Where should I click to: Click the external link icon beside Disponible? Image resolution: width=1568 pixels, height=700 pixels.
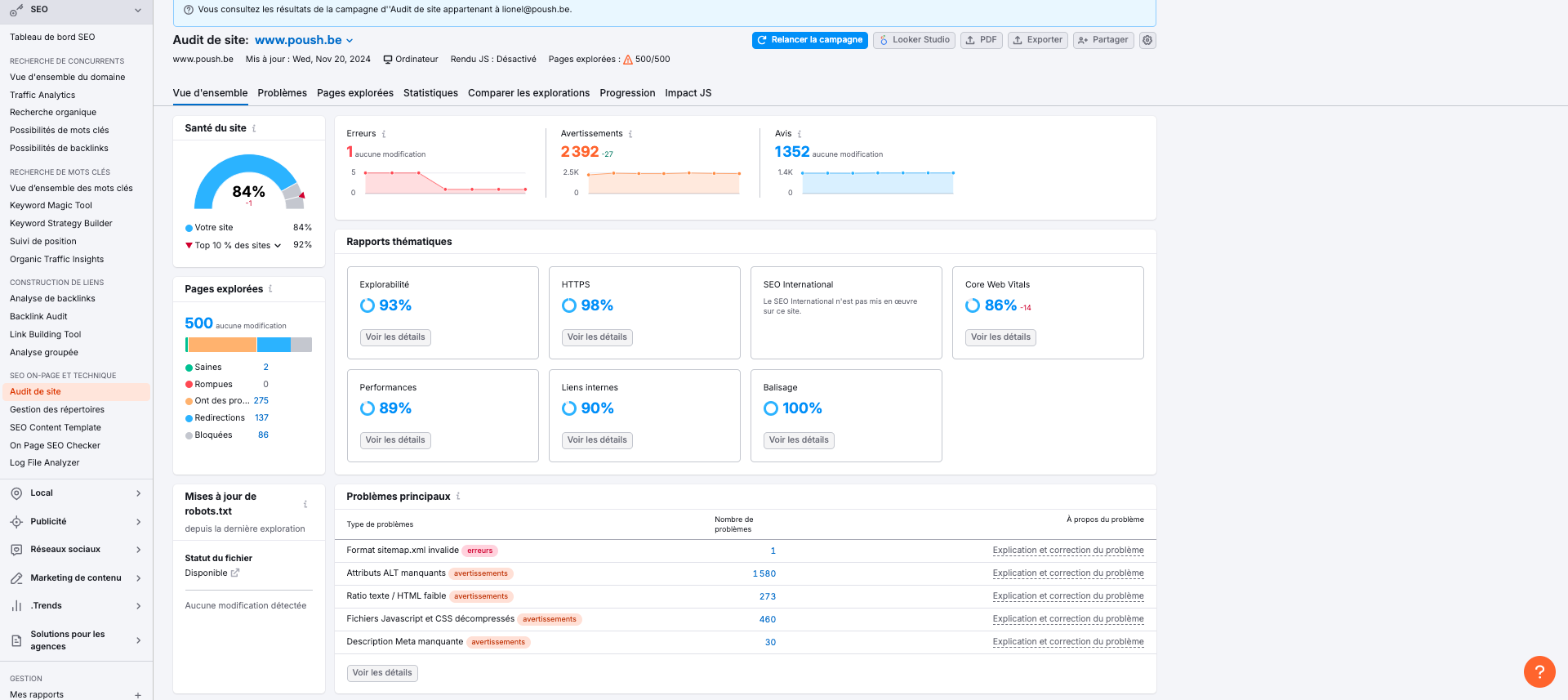pos(235,573)
